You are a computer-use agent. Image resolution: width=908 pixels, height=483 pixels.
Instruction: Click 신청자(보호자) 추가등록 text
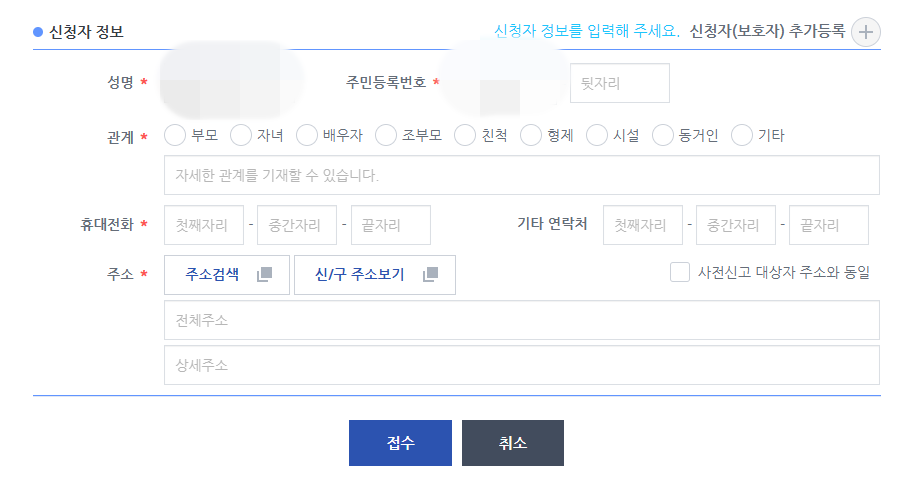[767, 31]
